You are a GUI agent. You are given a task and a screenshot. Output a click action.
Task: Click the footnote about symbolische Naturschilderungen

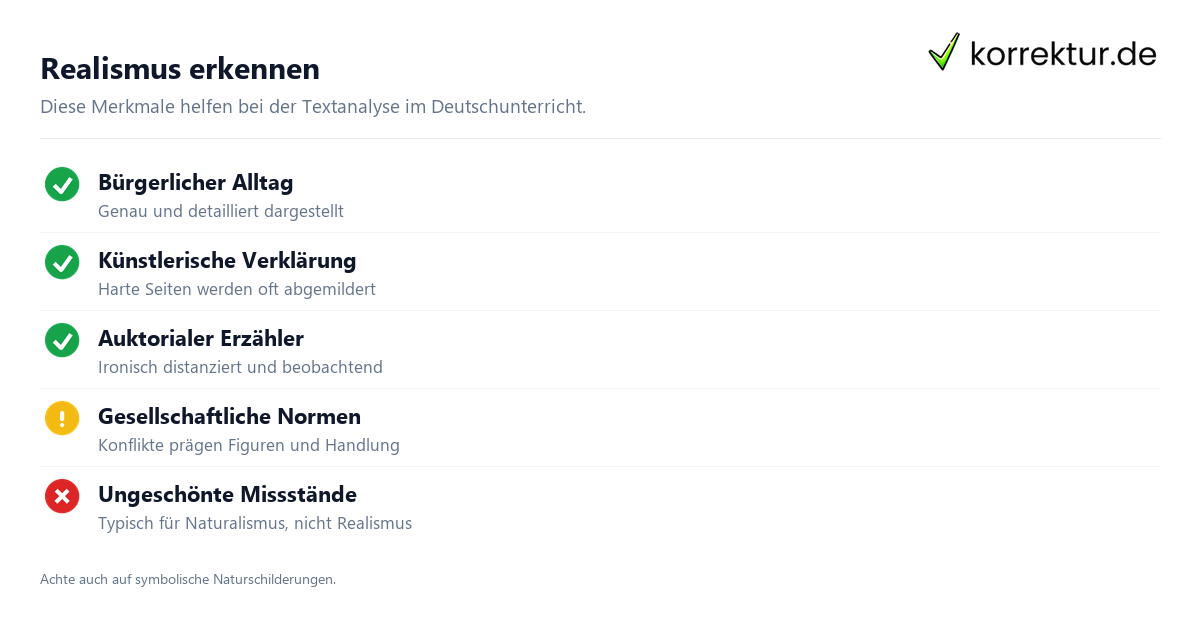coord(188,580)
